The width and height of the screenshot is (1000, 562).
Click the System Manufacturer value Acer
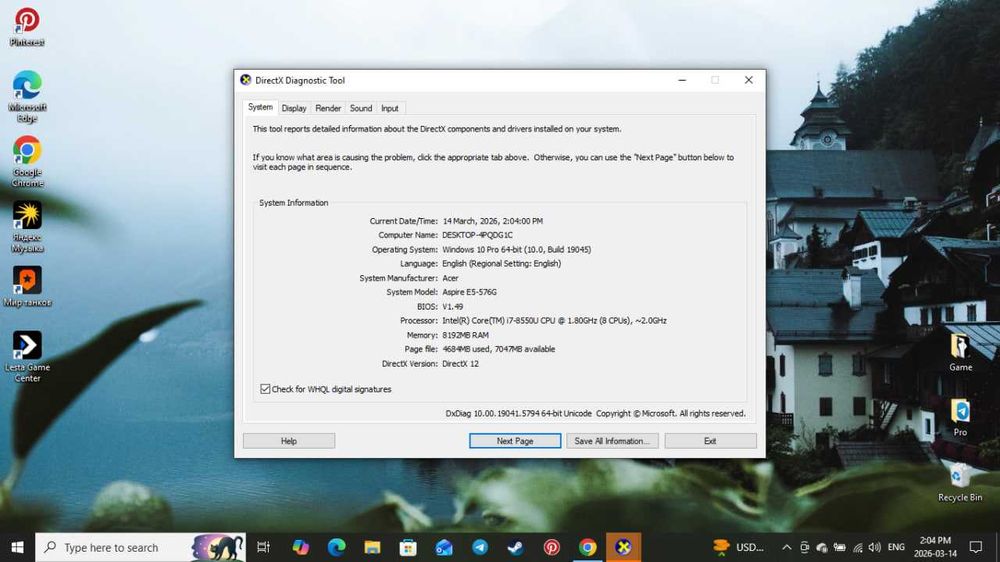(x=450, y=278)
